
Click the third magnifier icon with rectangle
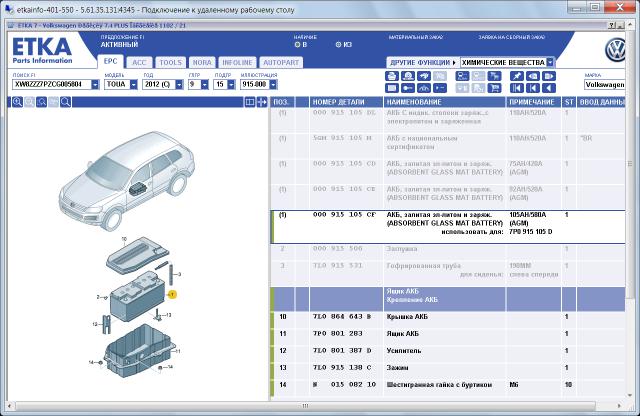click(41, 102)
